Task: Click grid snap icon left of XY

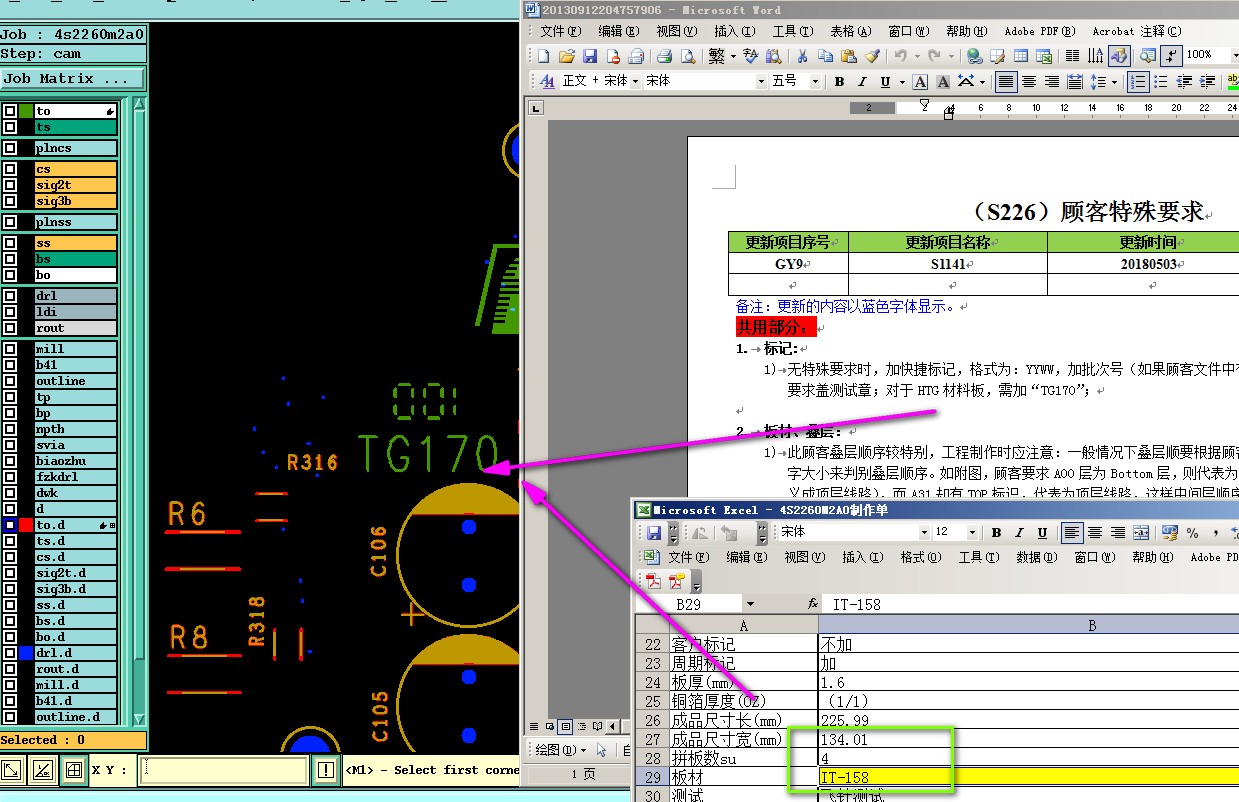Action: pos(73,769)
